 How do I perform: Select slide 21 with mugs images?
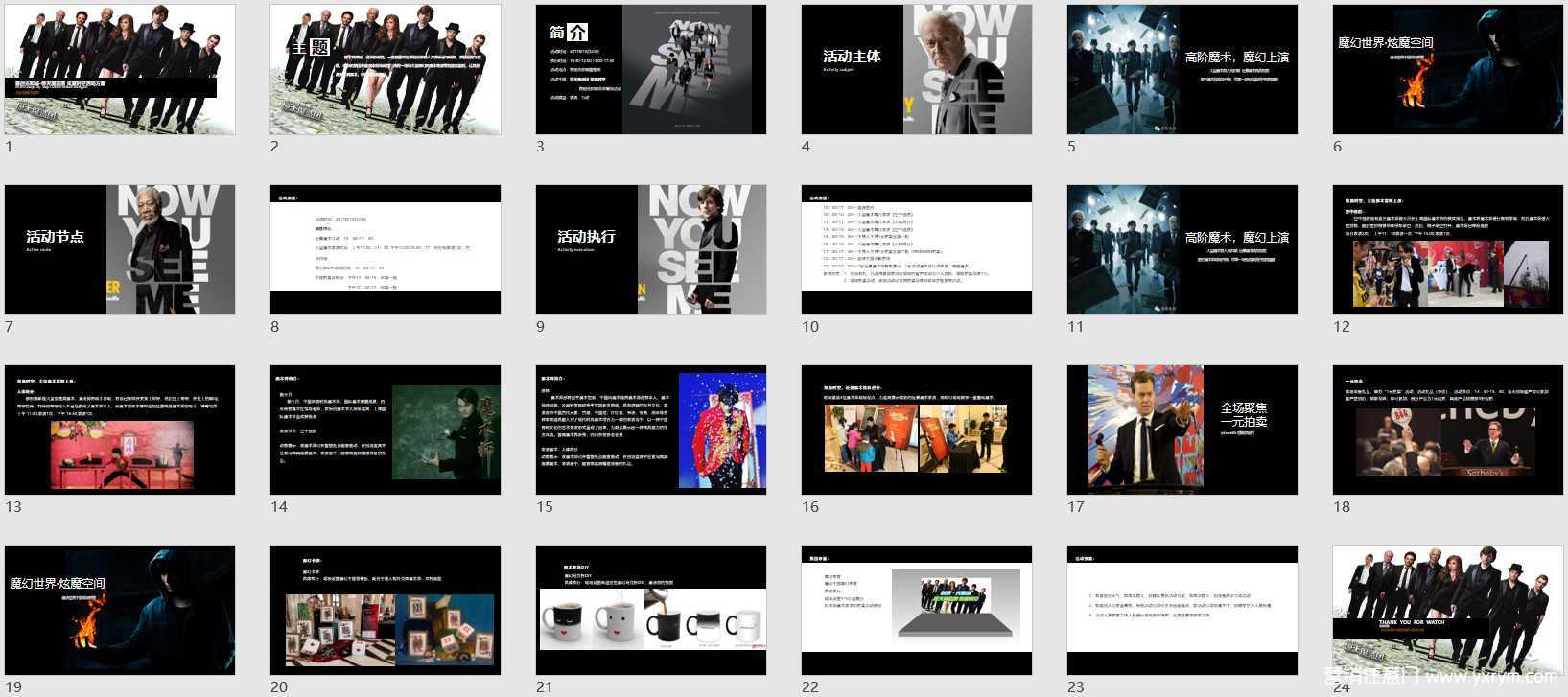(651, 610)
